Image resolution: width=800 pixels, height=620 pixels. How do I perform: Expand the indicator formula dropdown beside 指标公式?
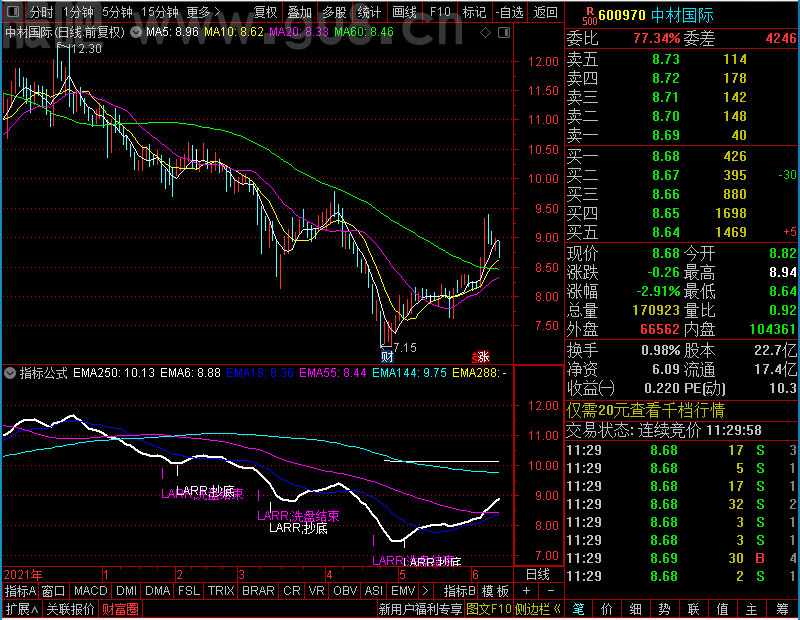10,373
